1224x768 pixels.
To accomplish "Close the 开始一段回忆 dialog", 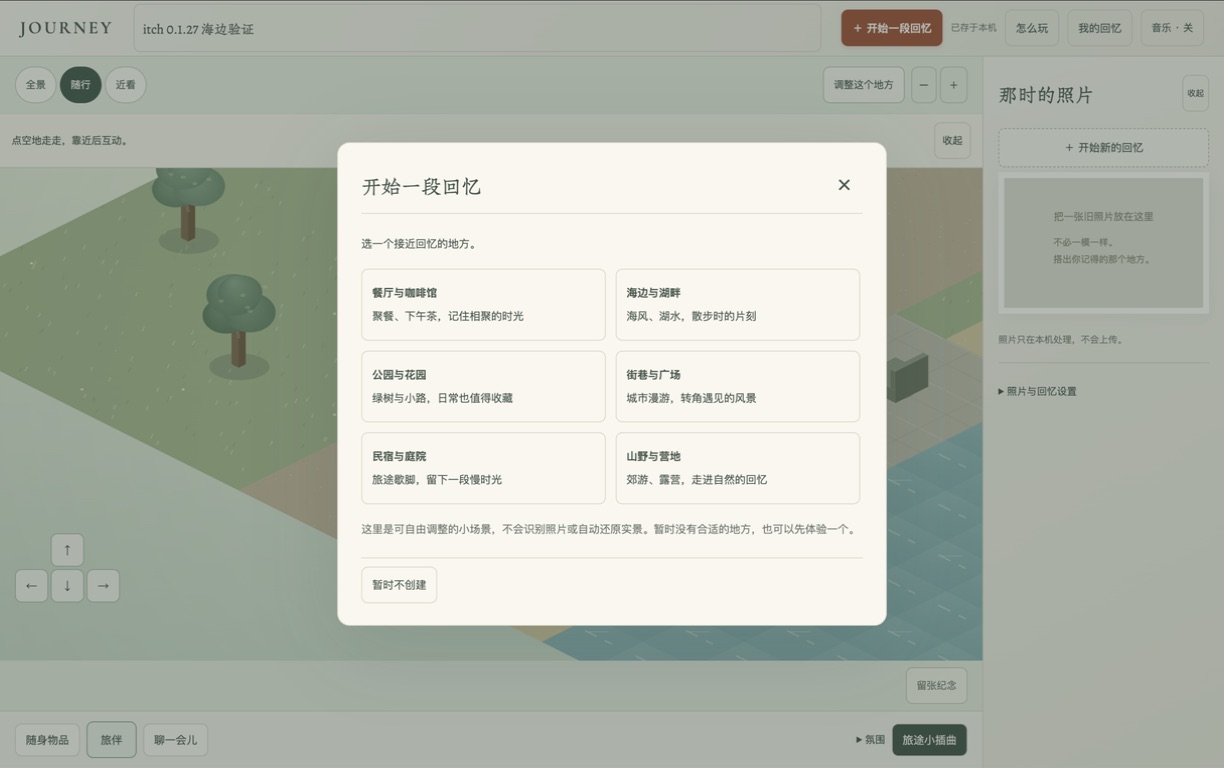I will tap(844, 185).
